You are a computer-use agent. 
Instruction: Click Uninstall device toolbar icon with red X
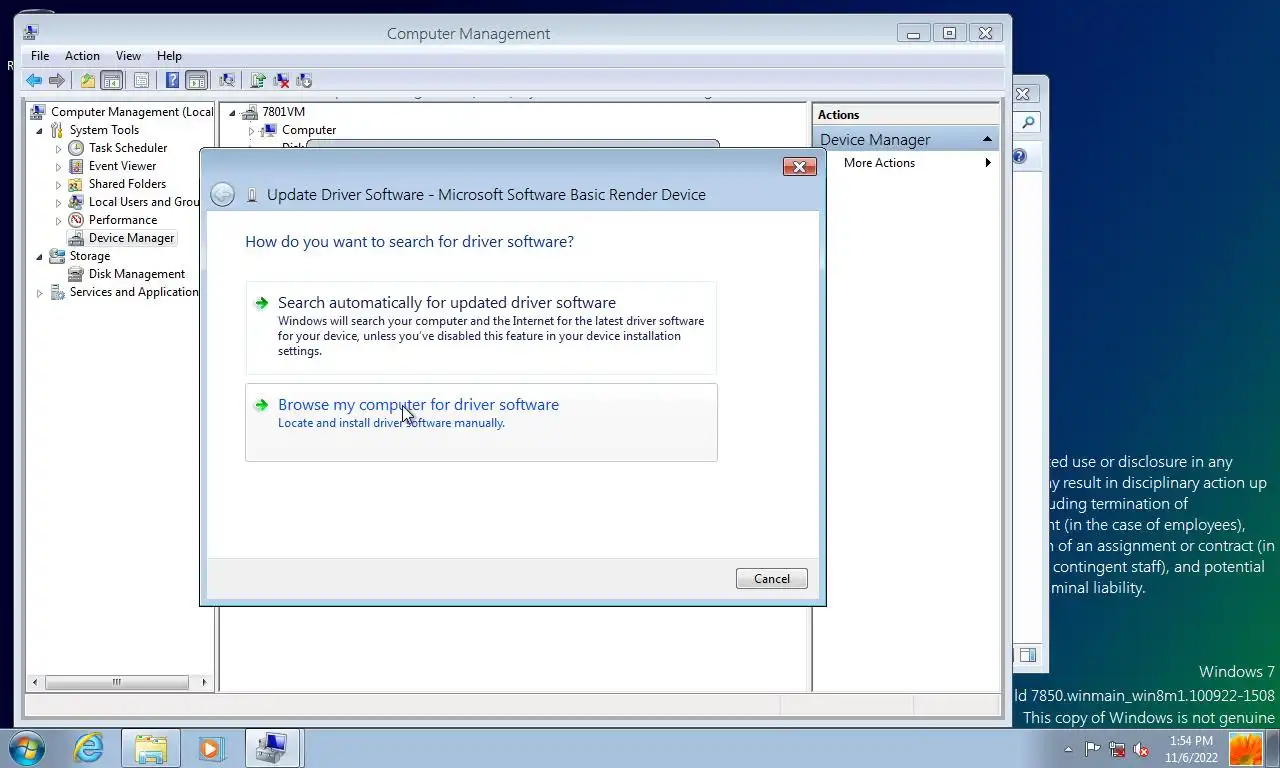pyautogui.click(x=281, y=80)
